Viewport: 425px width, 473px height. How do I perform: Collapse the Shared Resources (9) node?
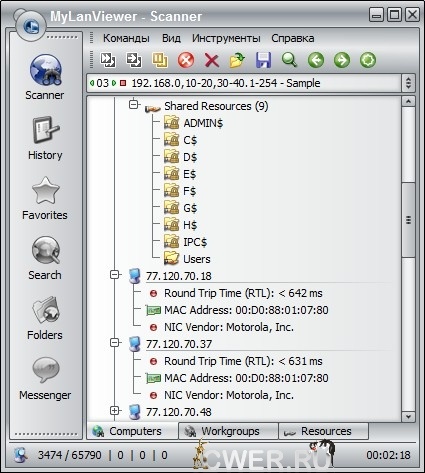(133, 105)
